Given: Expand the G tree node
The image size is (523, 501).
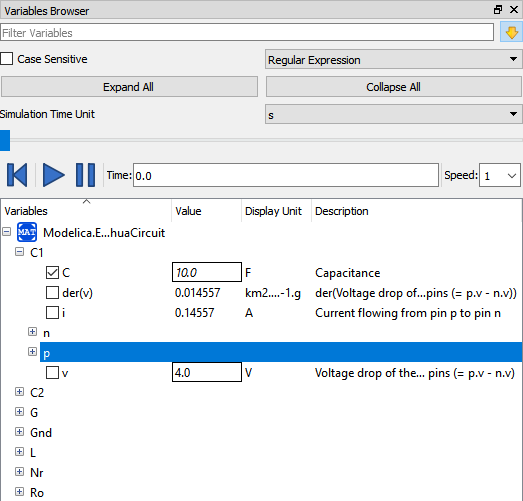Looking at the screenshot, I should click(x=20, y=412).
